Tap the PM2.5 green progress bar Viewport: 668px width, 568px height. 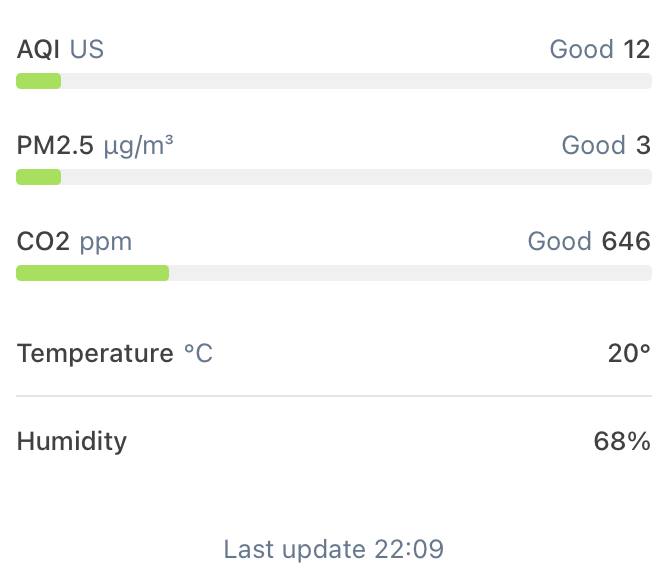pos(38,177)
